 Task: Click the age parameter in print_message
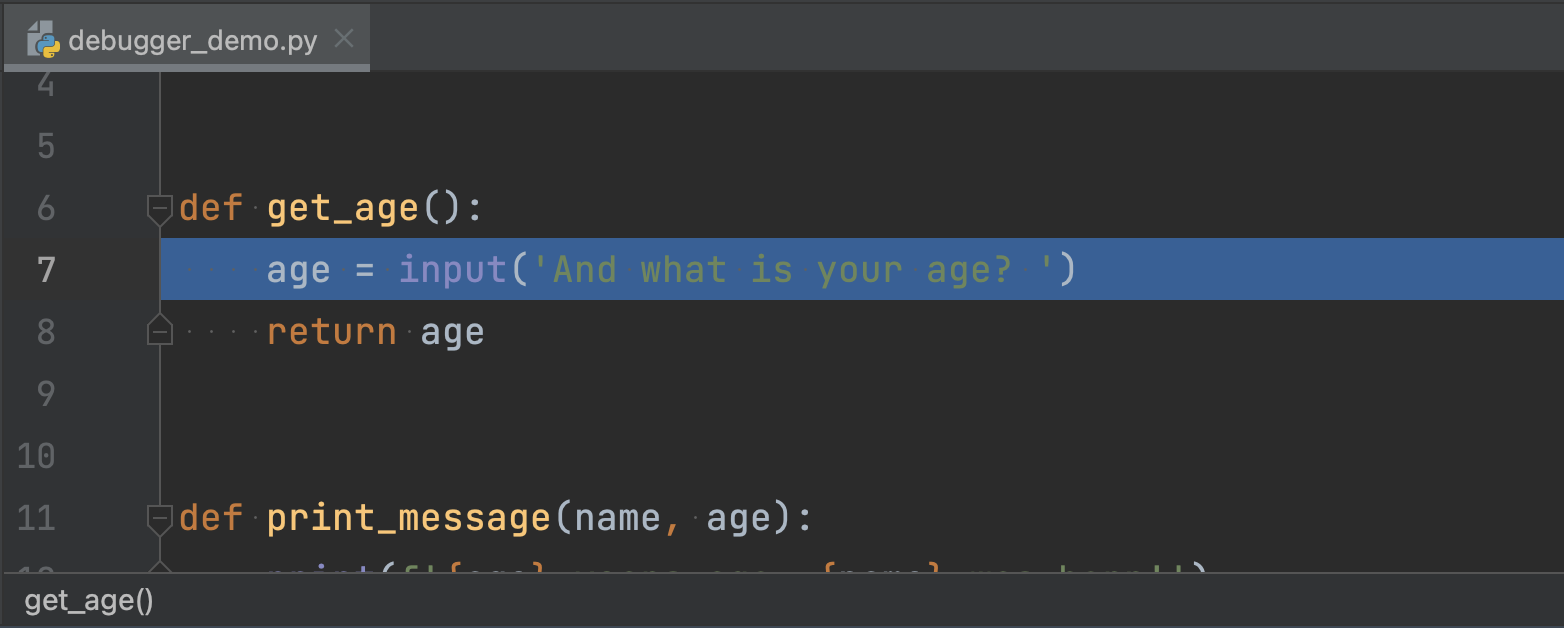tap(744, 517)
